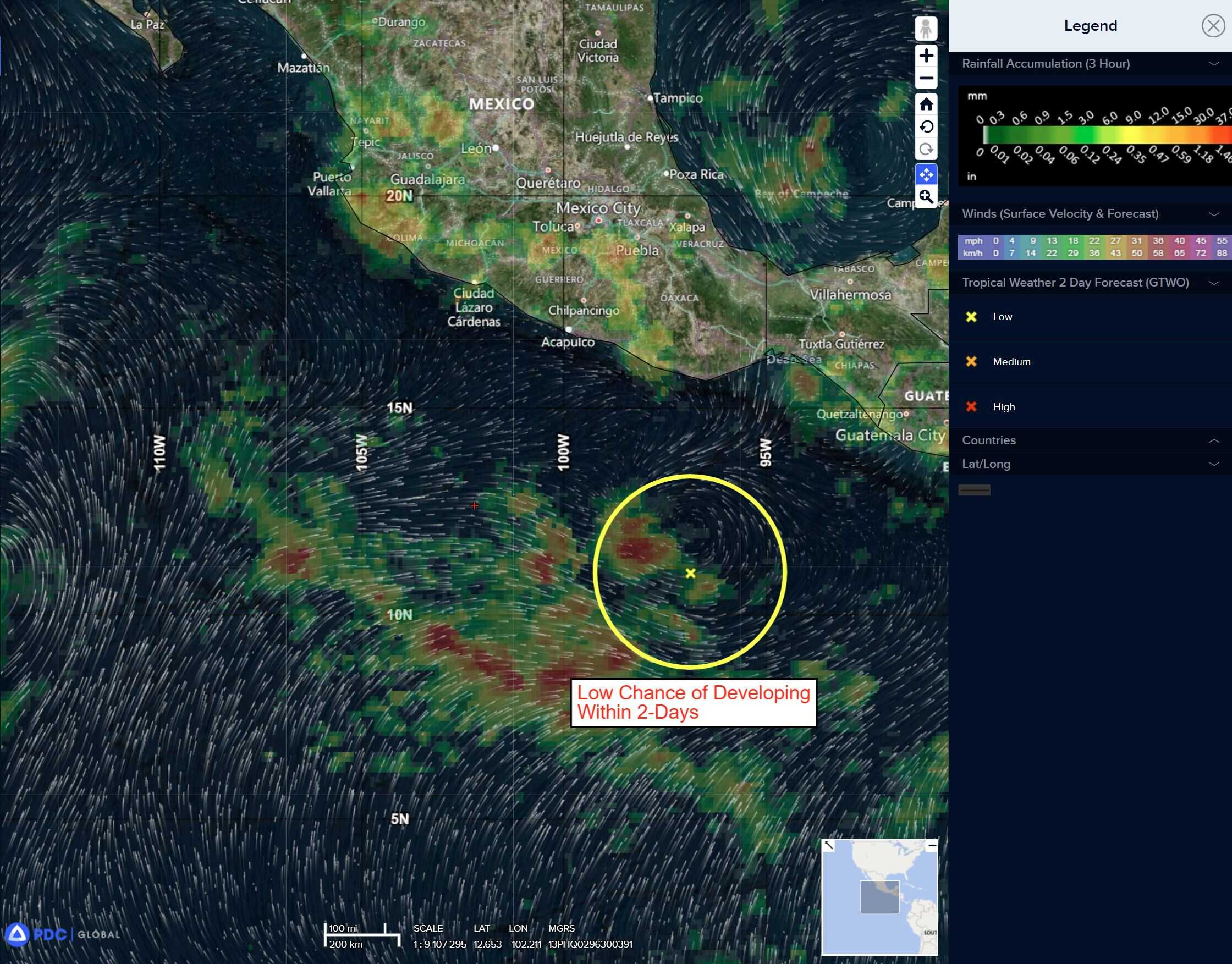
Task: Go to next map extent
Action: pos(926,150)
